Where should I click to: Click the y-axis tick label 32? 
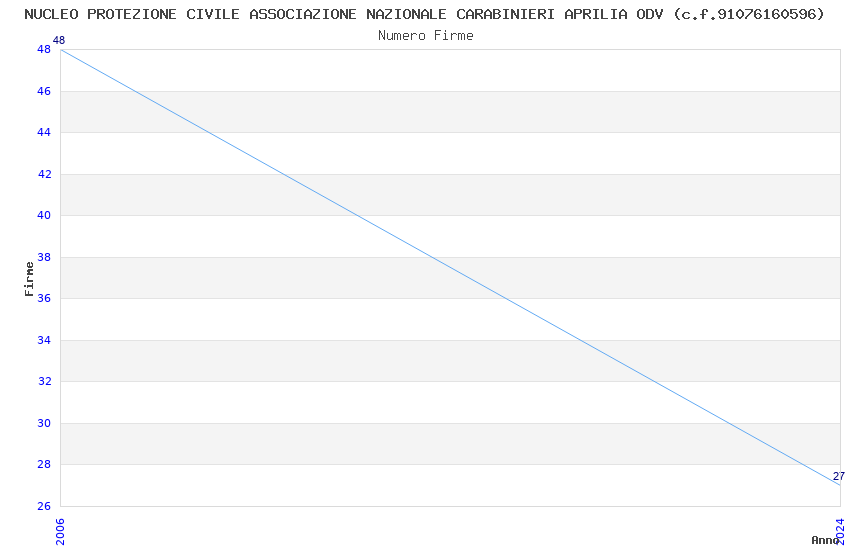(44, 382)
